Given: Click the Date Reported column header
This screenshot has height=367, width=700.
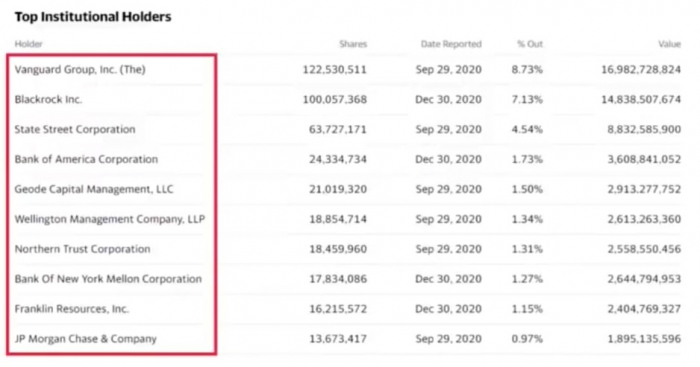Looking at the screenshot, I should 451,44.
